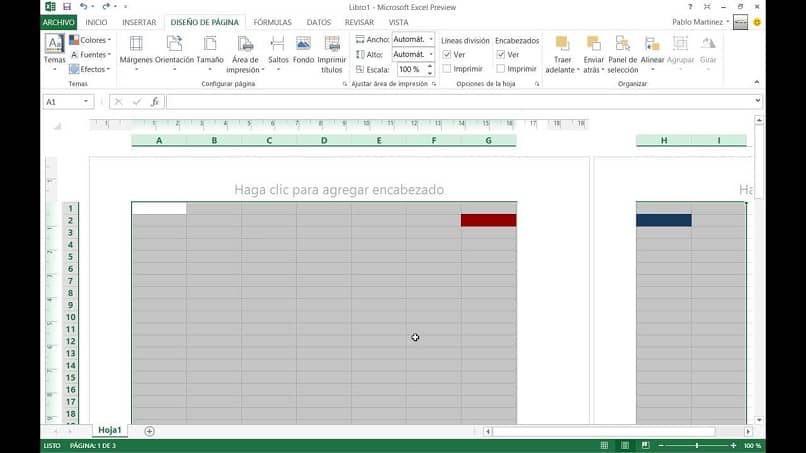
Task: Select the dark red cell G2
Action: [x=488, y=220]
